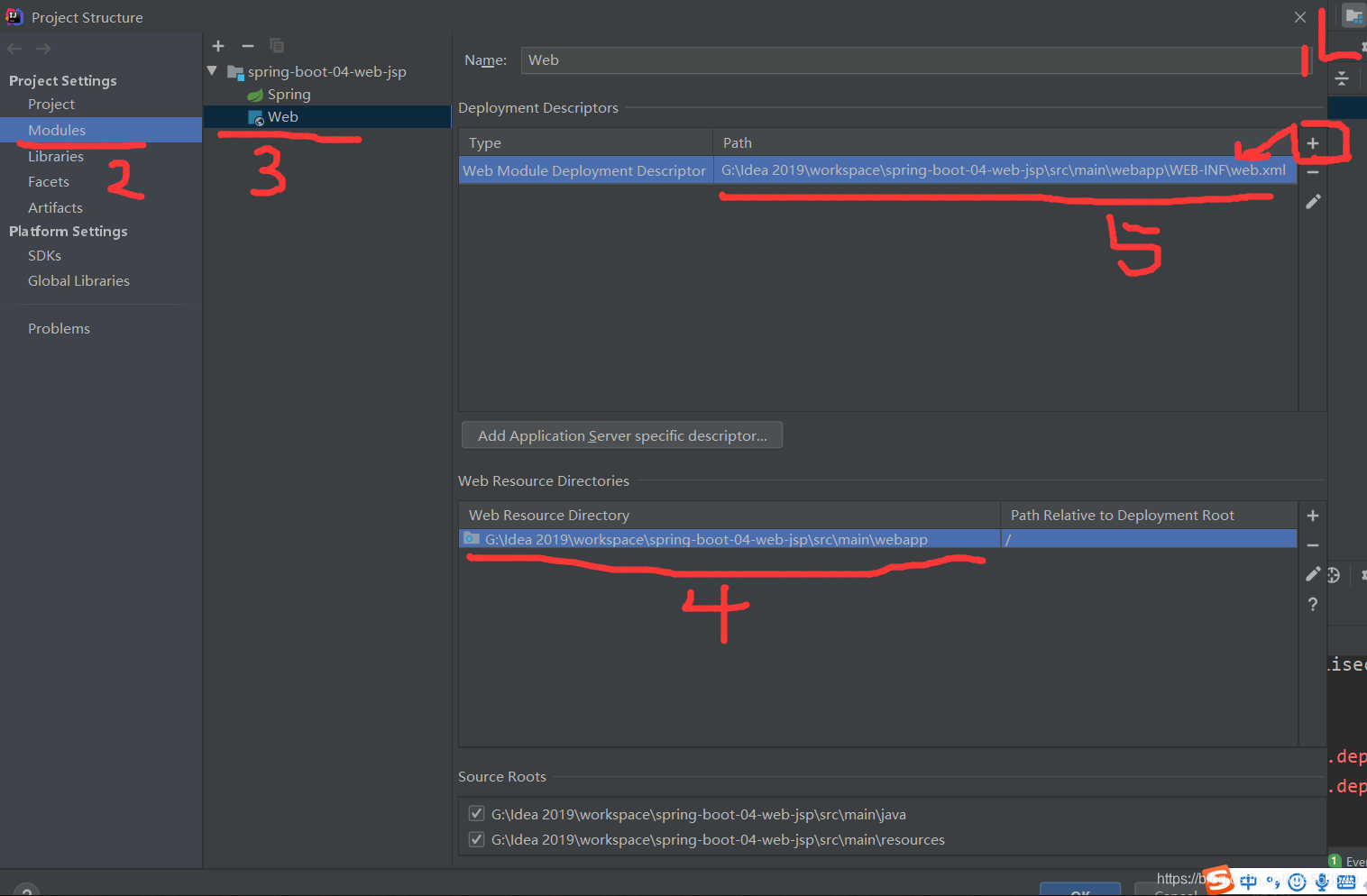The image size is (1367, 896).
Task: Open Artifacts settings section
Action: 55,208
